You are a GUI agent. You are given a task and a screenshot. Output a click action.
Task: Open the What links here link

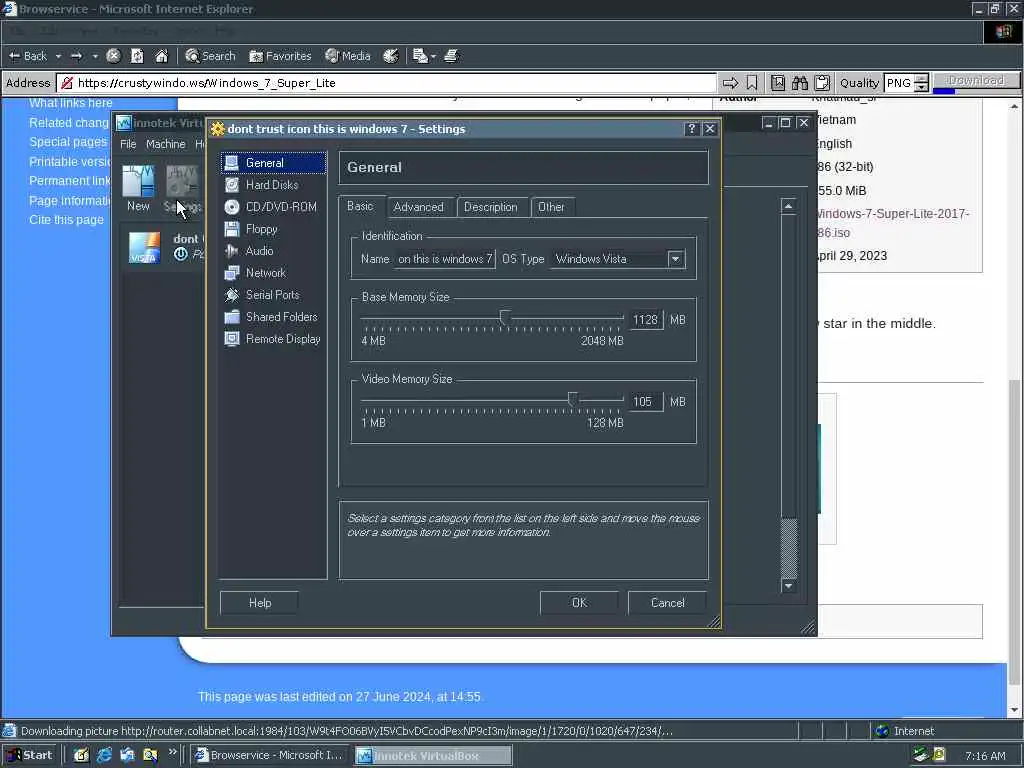pos(71,103)
